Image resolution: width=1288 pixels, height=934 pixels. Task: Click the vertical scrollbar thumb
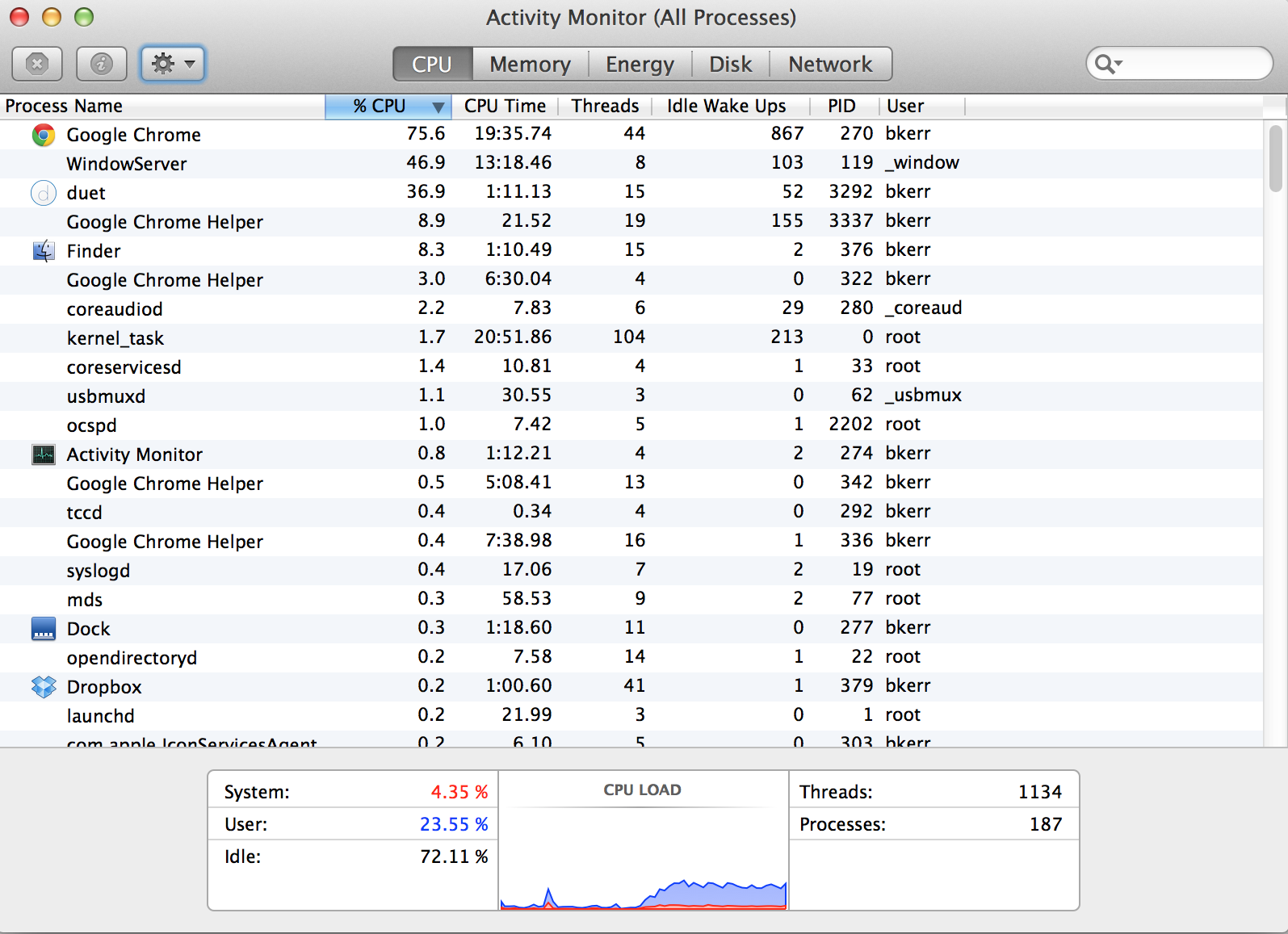(x=1275, y=158)
